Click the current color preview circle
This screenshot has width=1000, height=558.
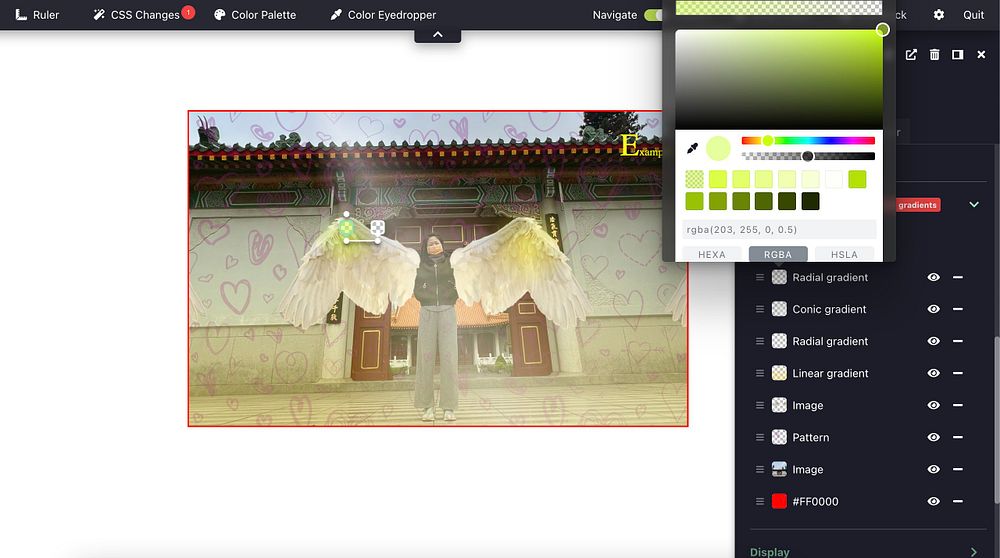[718, 149]
